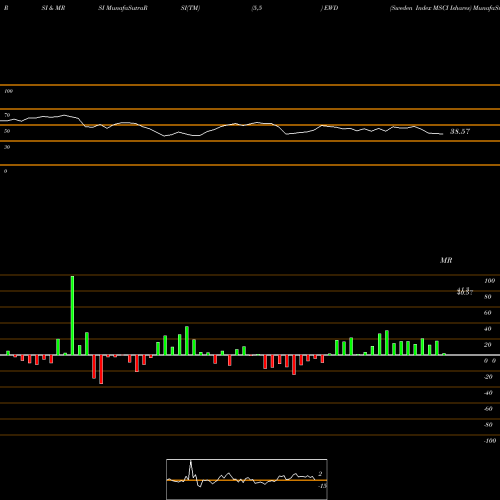Click the 'SI(TM)' header text

190,8
